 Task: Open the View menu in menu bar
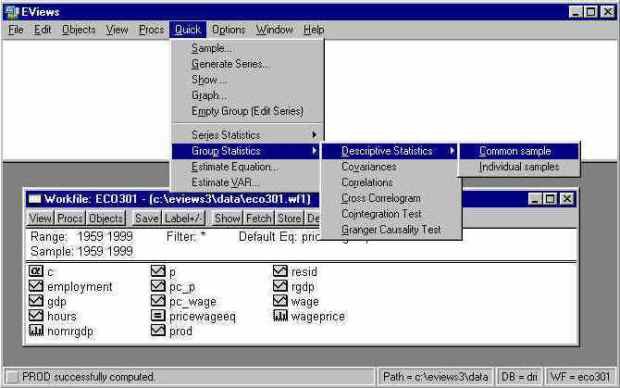(117, 30)
